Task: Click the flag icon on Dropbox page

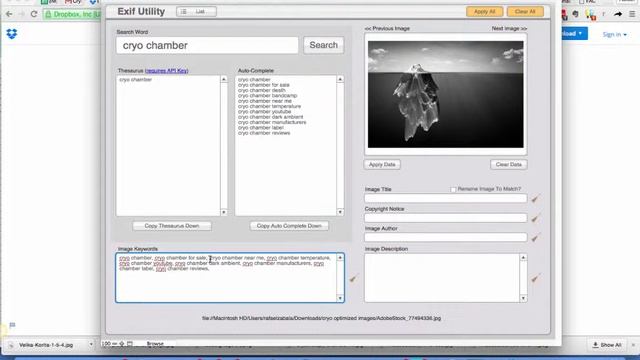Action: point(12,325)
